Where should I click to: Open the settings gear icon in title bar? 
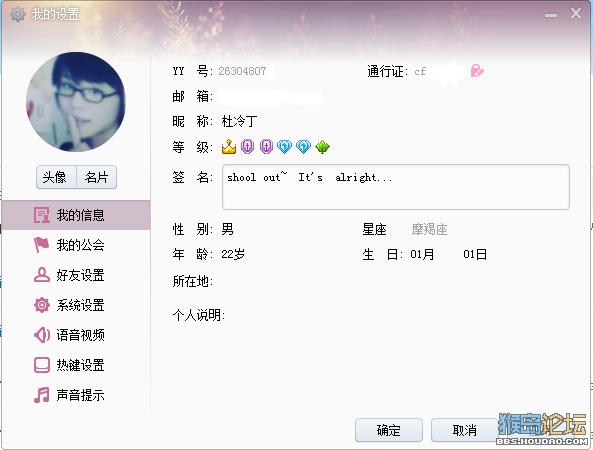[x=17, y=14]
